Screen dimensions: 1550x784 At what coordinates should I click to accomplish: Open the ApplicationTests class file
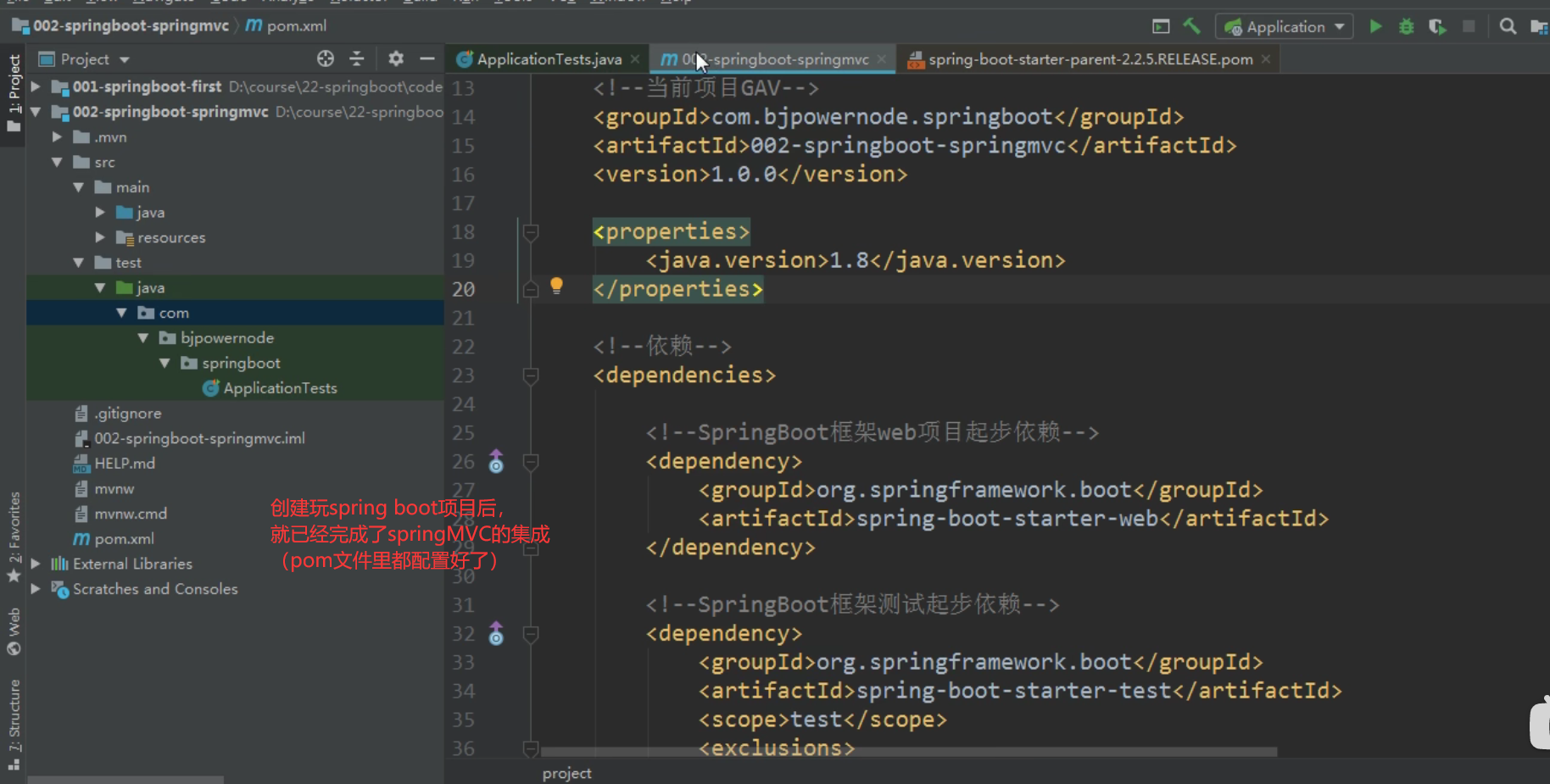click(270, 388)
